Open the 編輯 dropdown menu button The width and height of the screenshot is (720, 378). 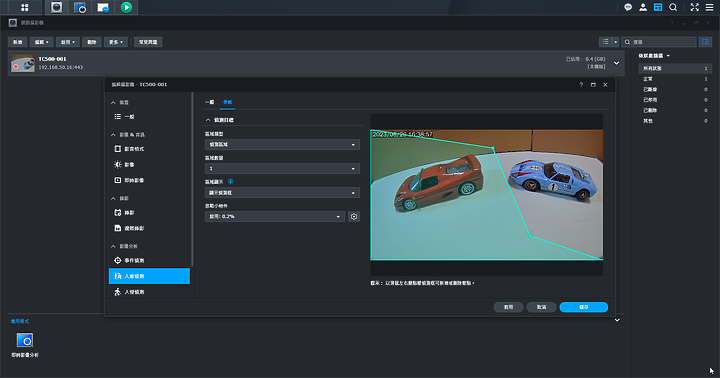pos(41,42)
